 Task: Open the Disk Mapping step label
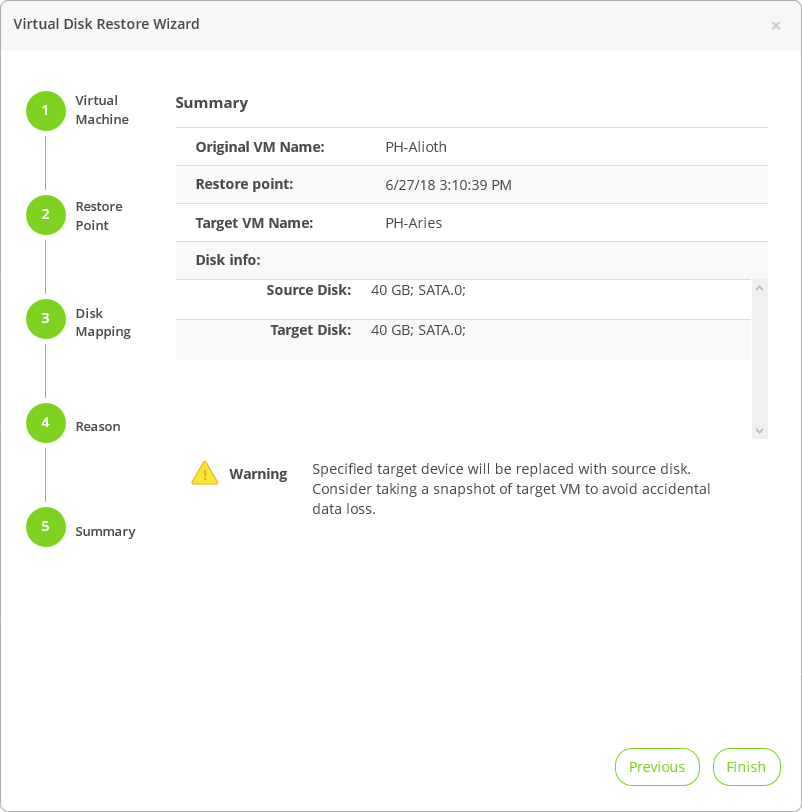(103, 322)
